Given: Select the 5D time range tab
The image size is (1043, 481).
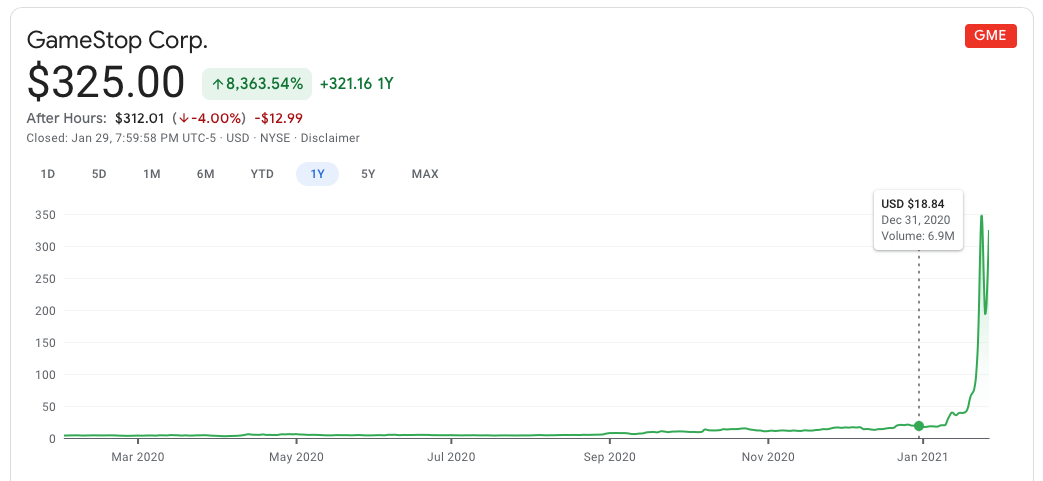Looking at the screenshot, I should (x=99, y=174).
